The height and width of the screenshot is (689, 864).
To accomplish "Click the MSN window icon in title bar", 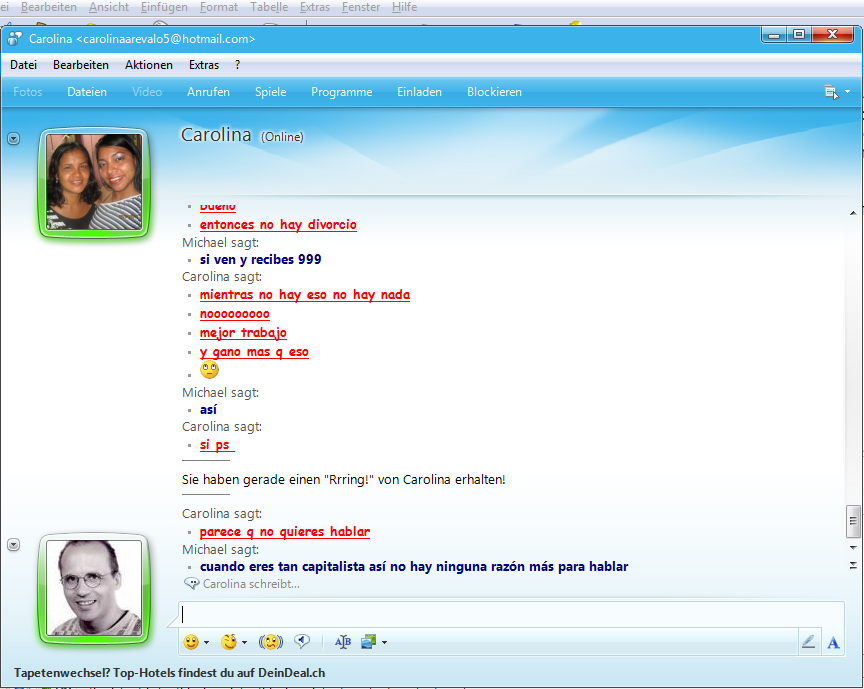I will pyautogui.click(x=15, y=39).
